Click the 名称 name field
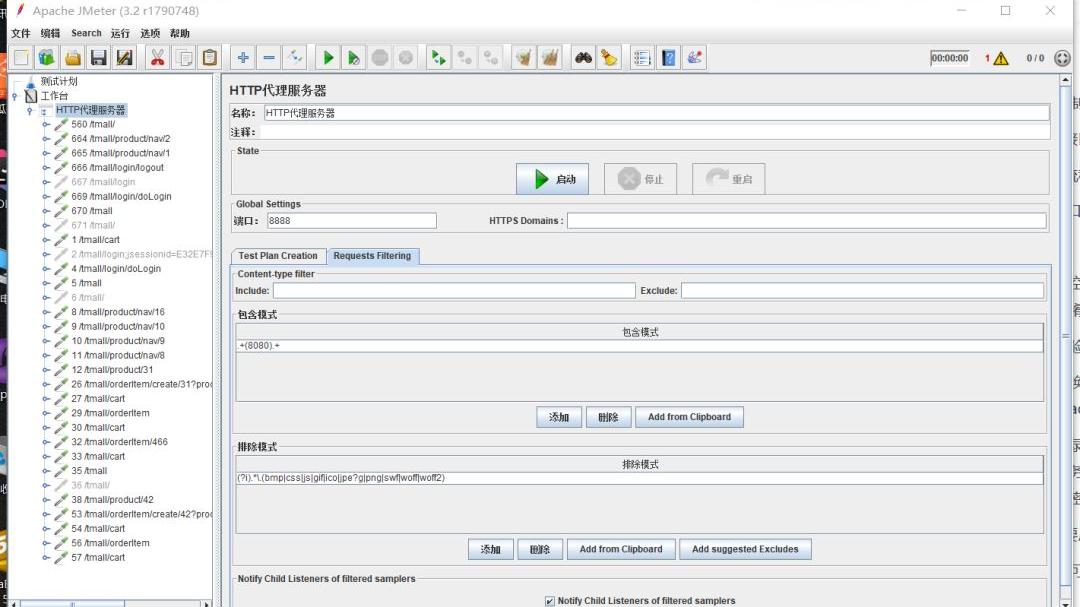 click(x=656, y=113)
